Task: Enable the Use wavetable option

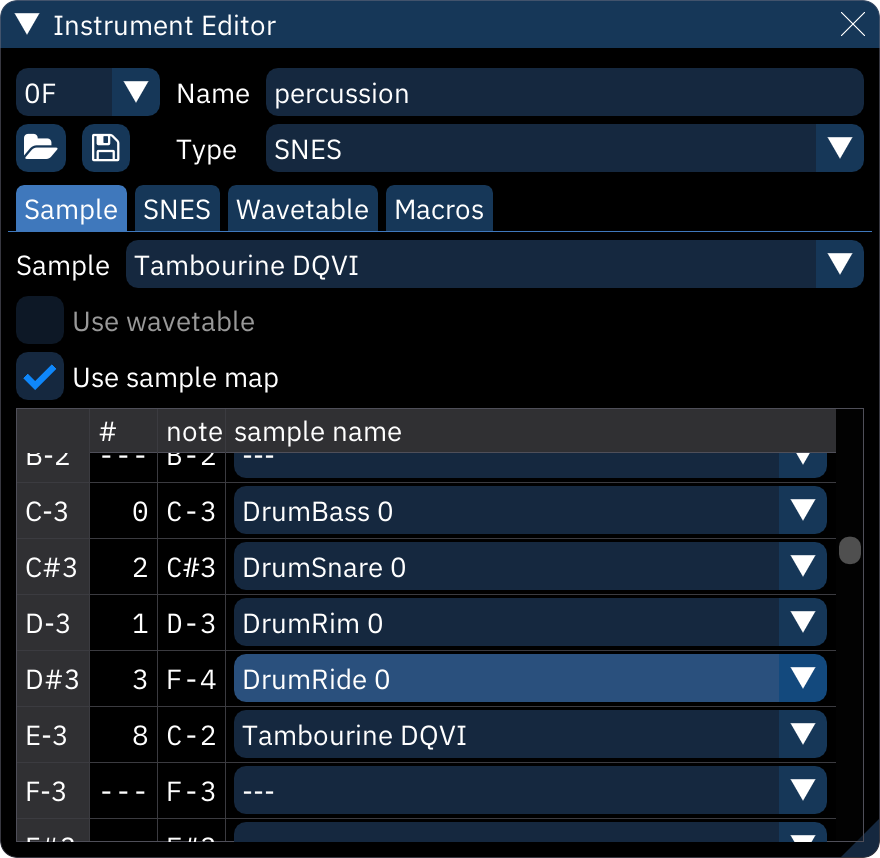Action: point(40,321)
